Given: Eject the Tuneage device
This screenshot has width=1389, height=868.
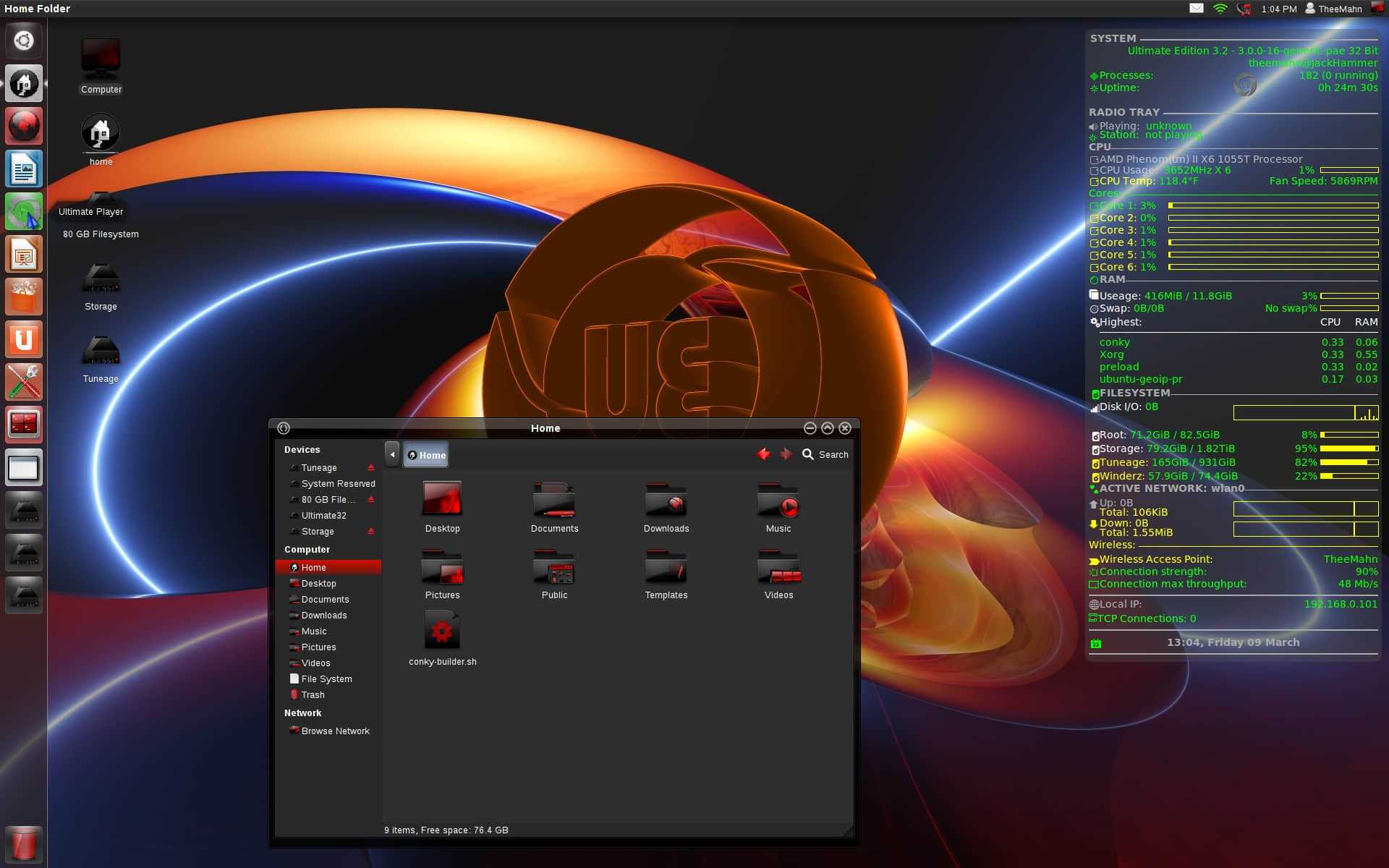Looking at the screenshot, I should [371, 467].
